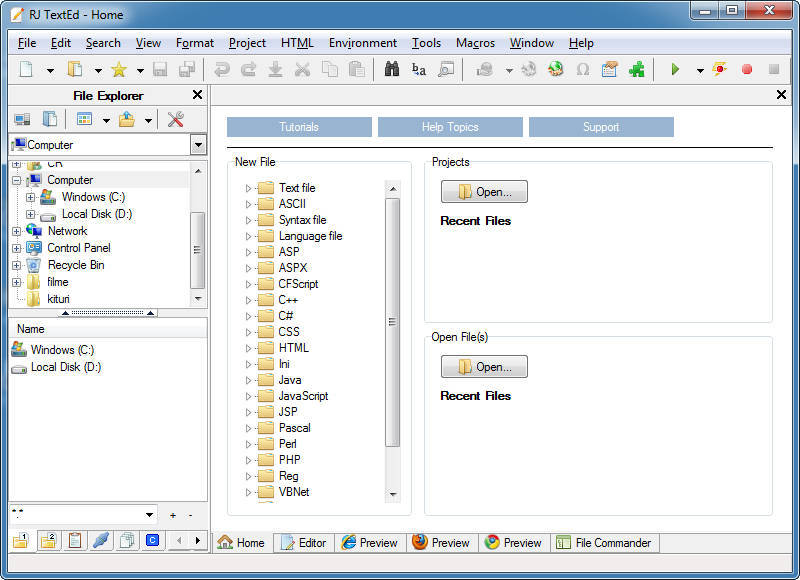Click the Copy icon in toolbar
Viewport: 800px width, 580px height.
(330, 69)
